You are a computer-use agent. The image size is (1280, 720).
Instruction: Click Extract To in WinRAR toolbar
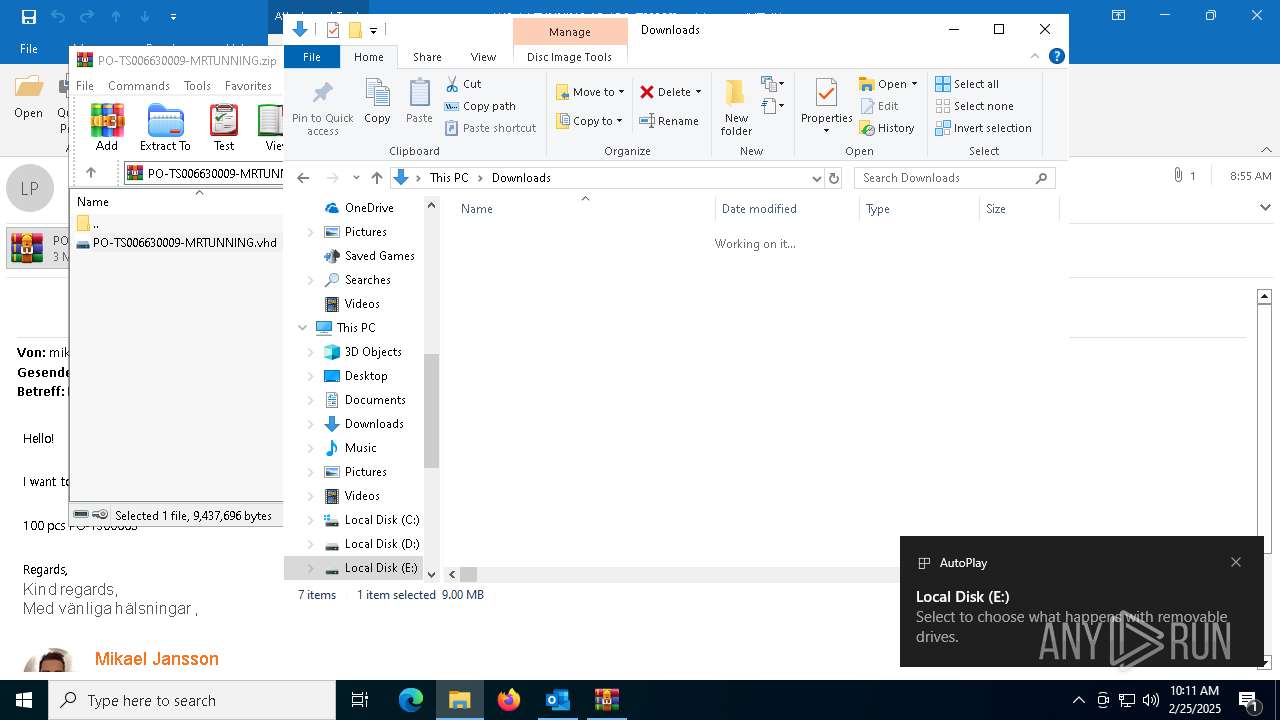(x=165, y=127)
